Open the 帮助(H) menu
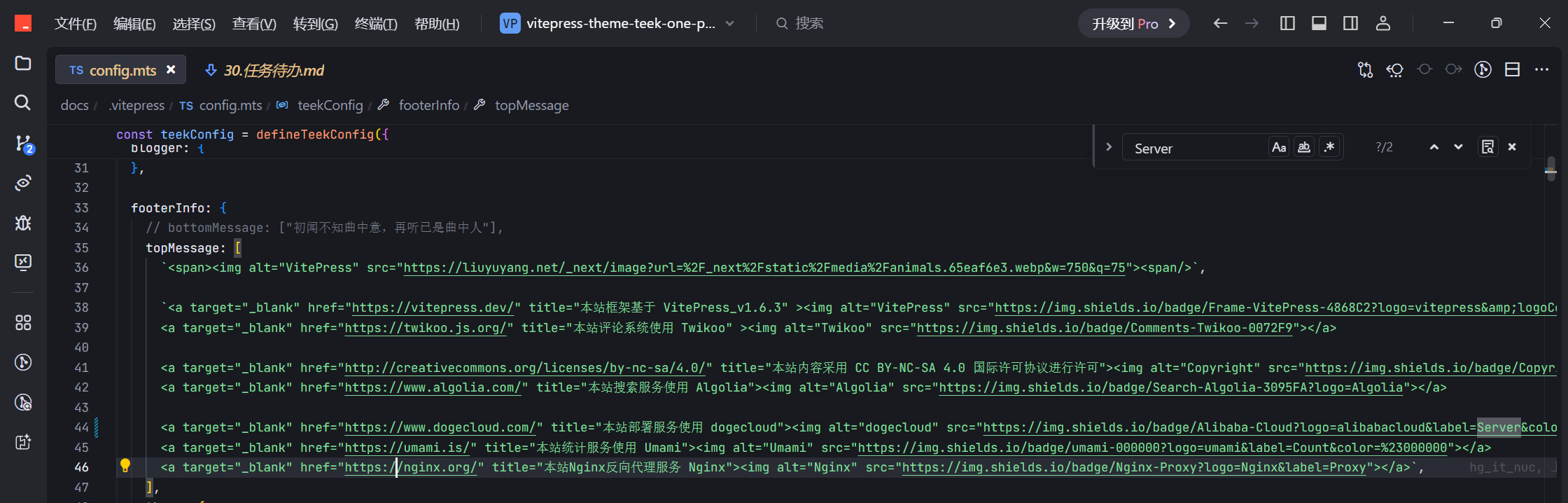 [x=437, y=24]
